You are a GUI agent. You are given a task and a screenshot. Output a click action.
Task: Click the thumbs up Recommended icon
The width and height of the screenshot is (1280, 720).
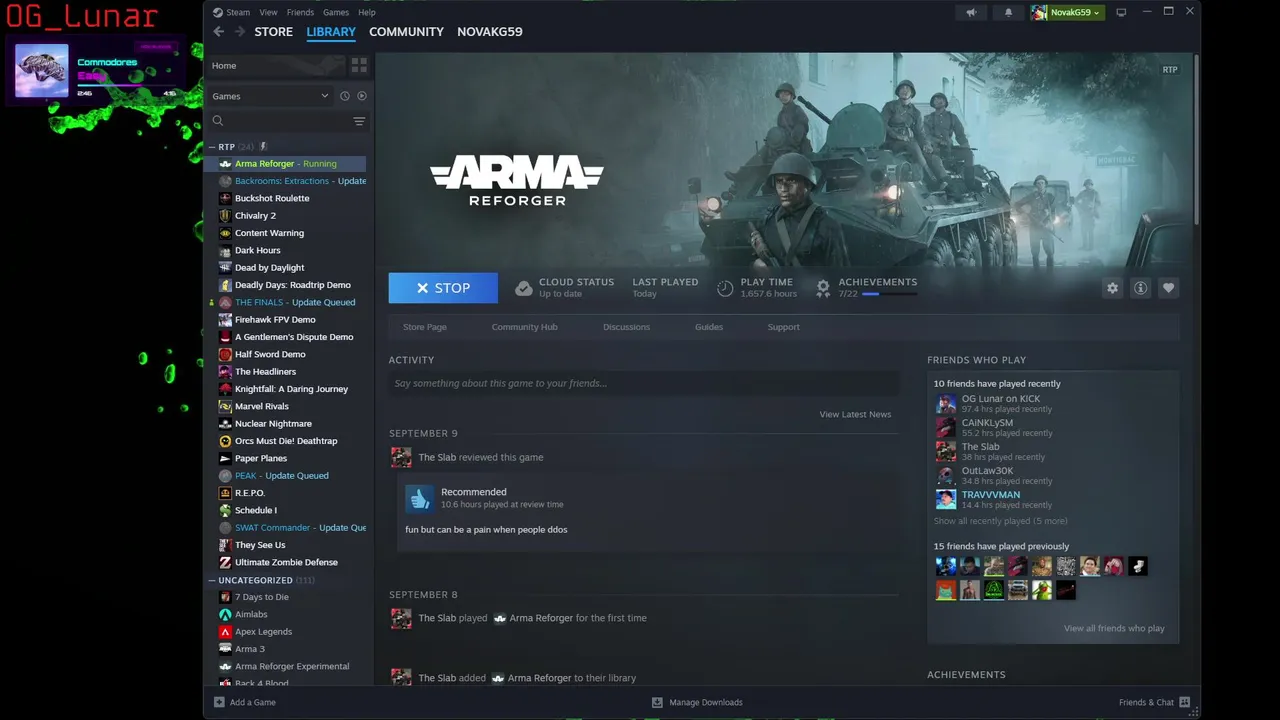coord(419,498)
